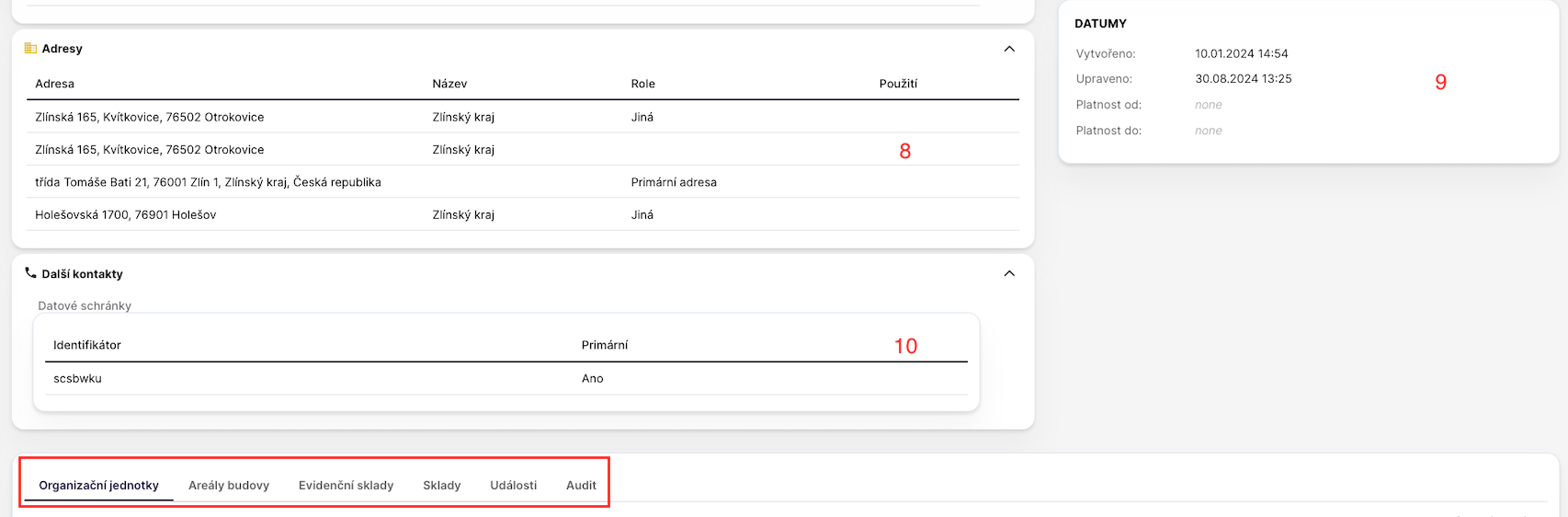This screenshot has height=517, width=1568.
Task: Go to the Sklady tab
Action: coord(441,485)
